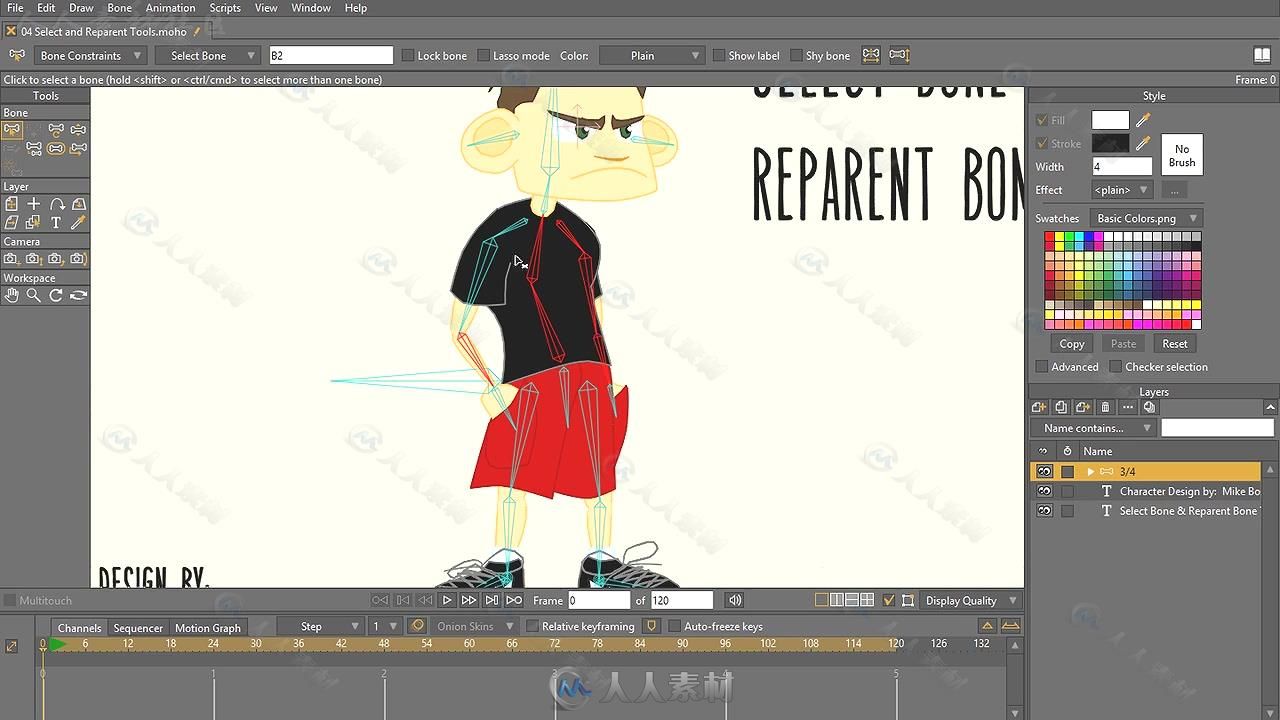This screenshot has width=1280, height=720.
Task: Click the stroke Width input field
Action: pyautogui.click(x=1122, y=167)
